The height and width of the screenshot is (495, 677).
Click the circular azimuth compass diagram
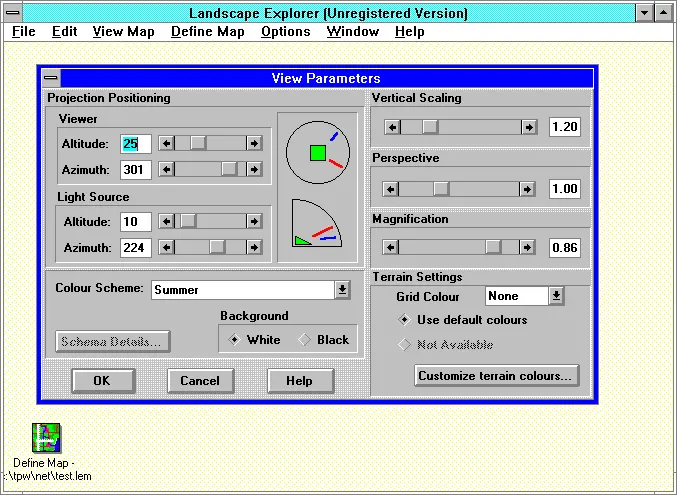[317, 152]
